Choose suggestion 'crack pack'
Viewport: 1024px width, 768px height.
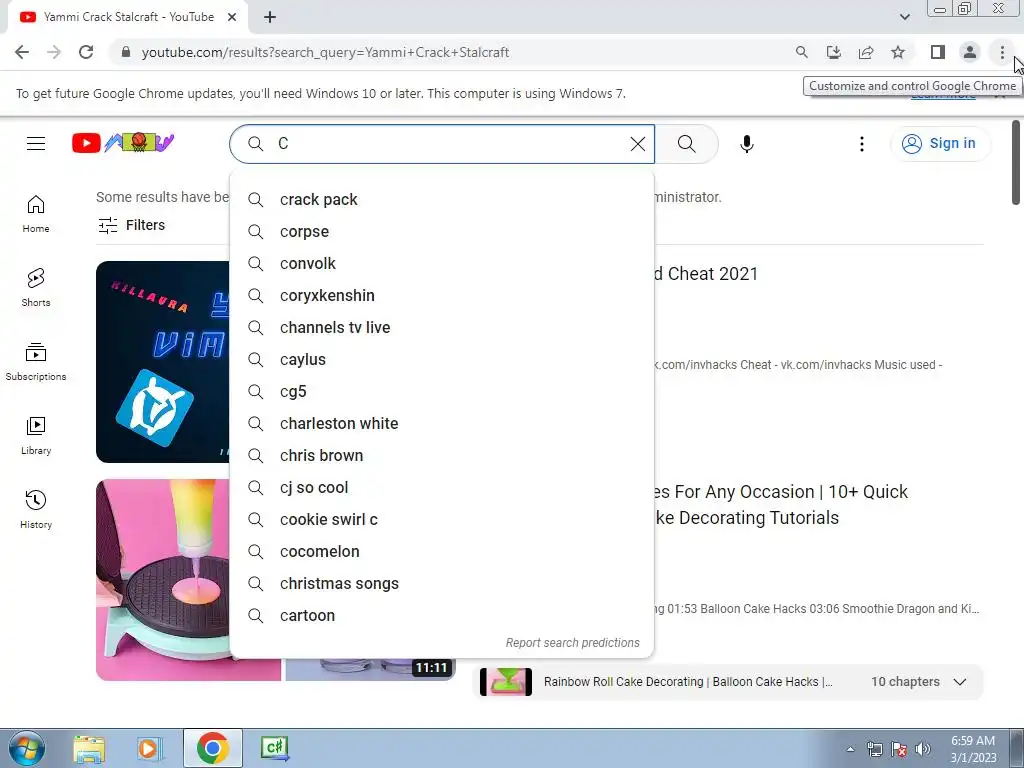point(441,199)
